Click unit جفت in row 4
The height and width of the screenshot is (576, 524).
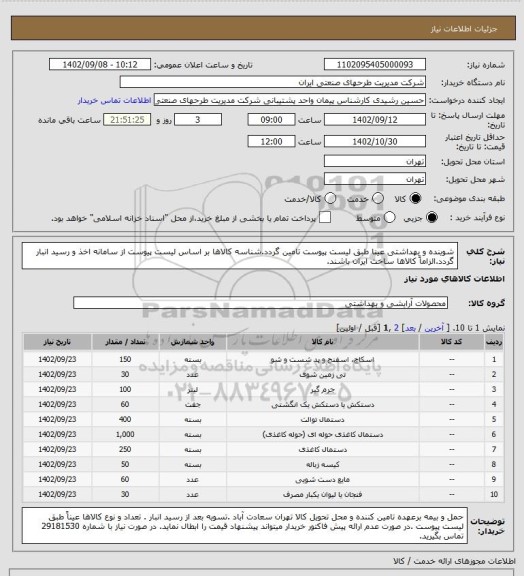[193, 405]
